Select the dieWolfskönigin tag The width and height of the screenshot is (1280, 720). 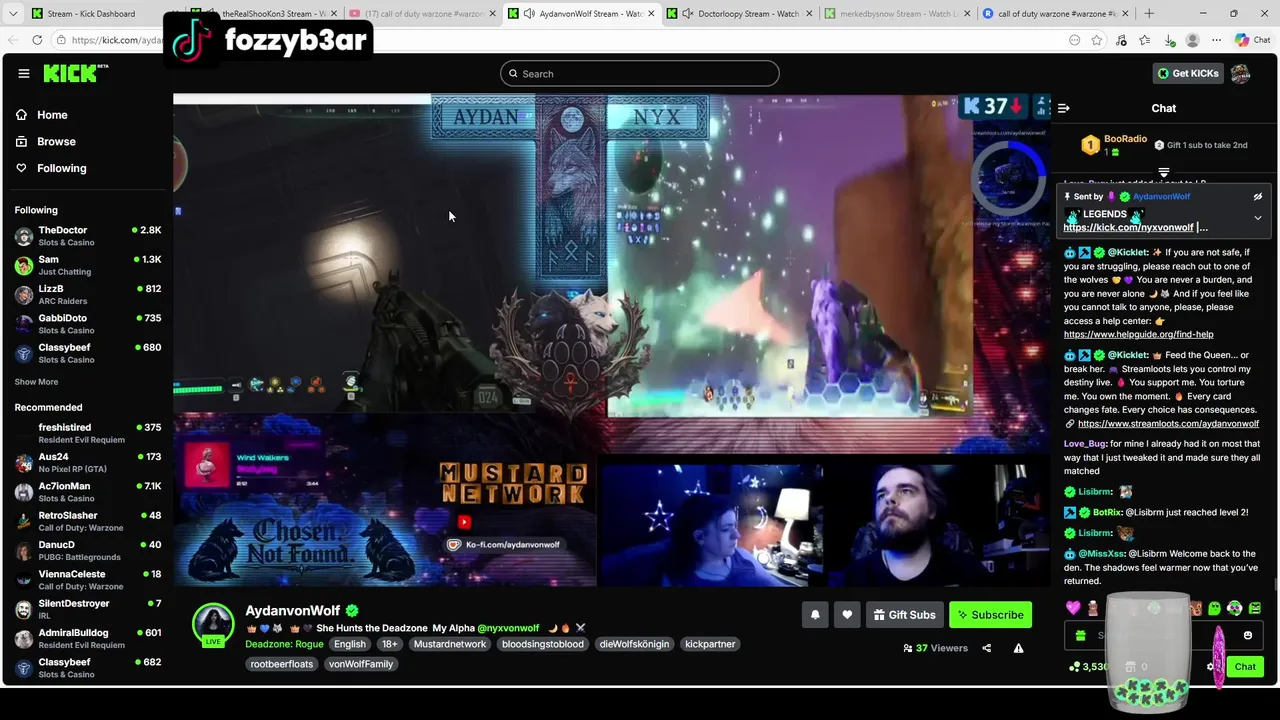(634, 644)
